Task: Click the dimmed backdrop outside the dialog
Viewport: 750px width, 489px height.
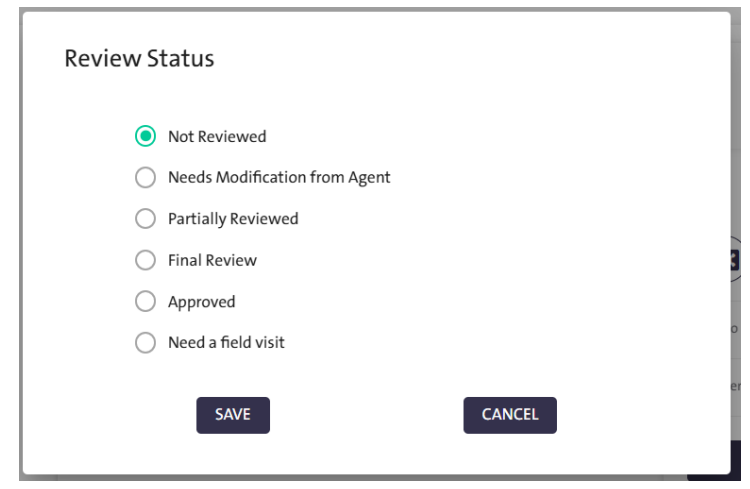Action: pyautogui.click(x=10, y=250)
